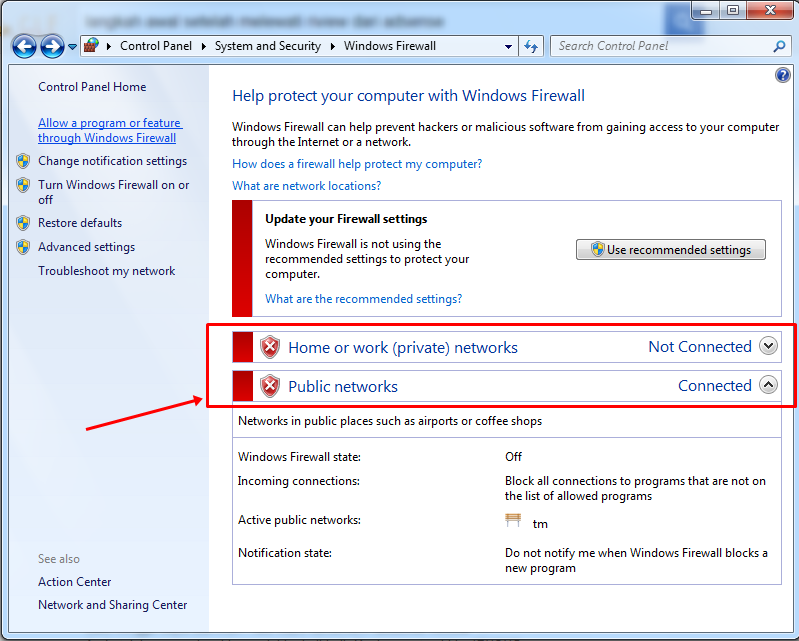Viewport: 799px width, 641px height.
Task: Open How does a firewall help protect link
Action: pyautogui.click(x=357, y=164)
